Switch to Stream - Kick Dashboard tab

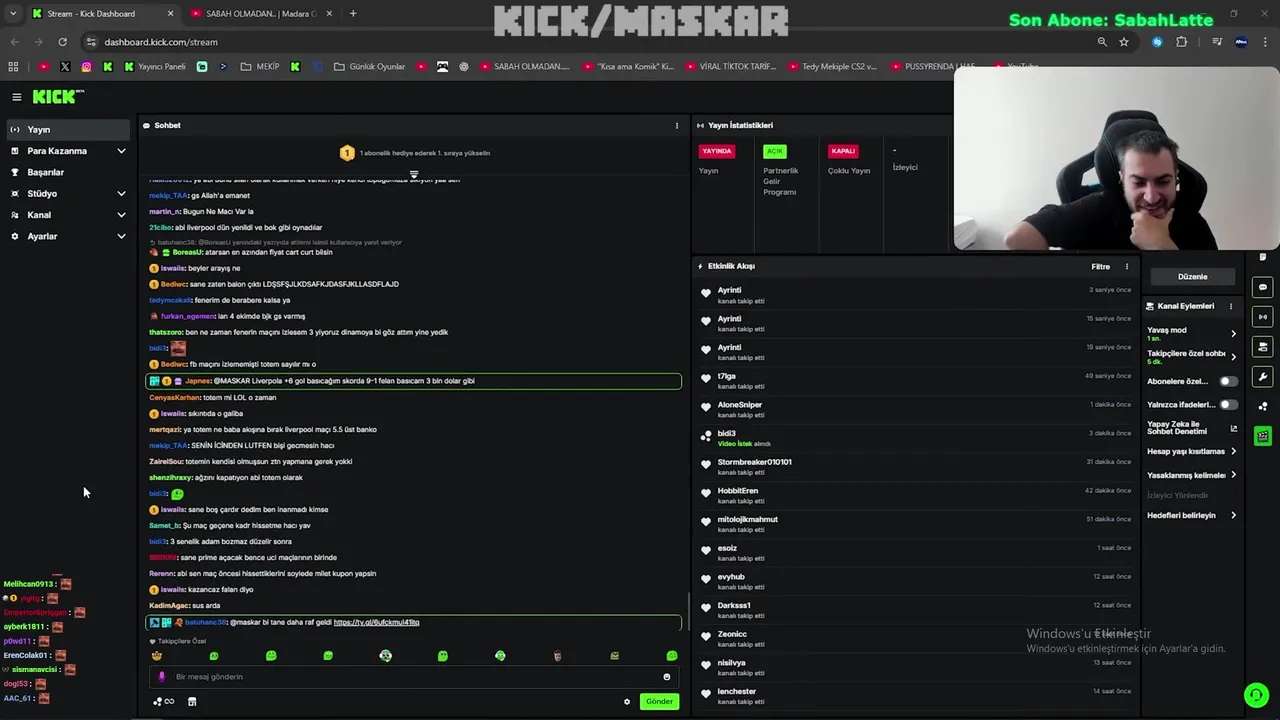point(102,14)
